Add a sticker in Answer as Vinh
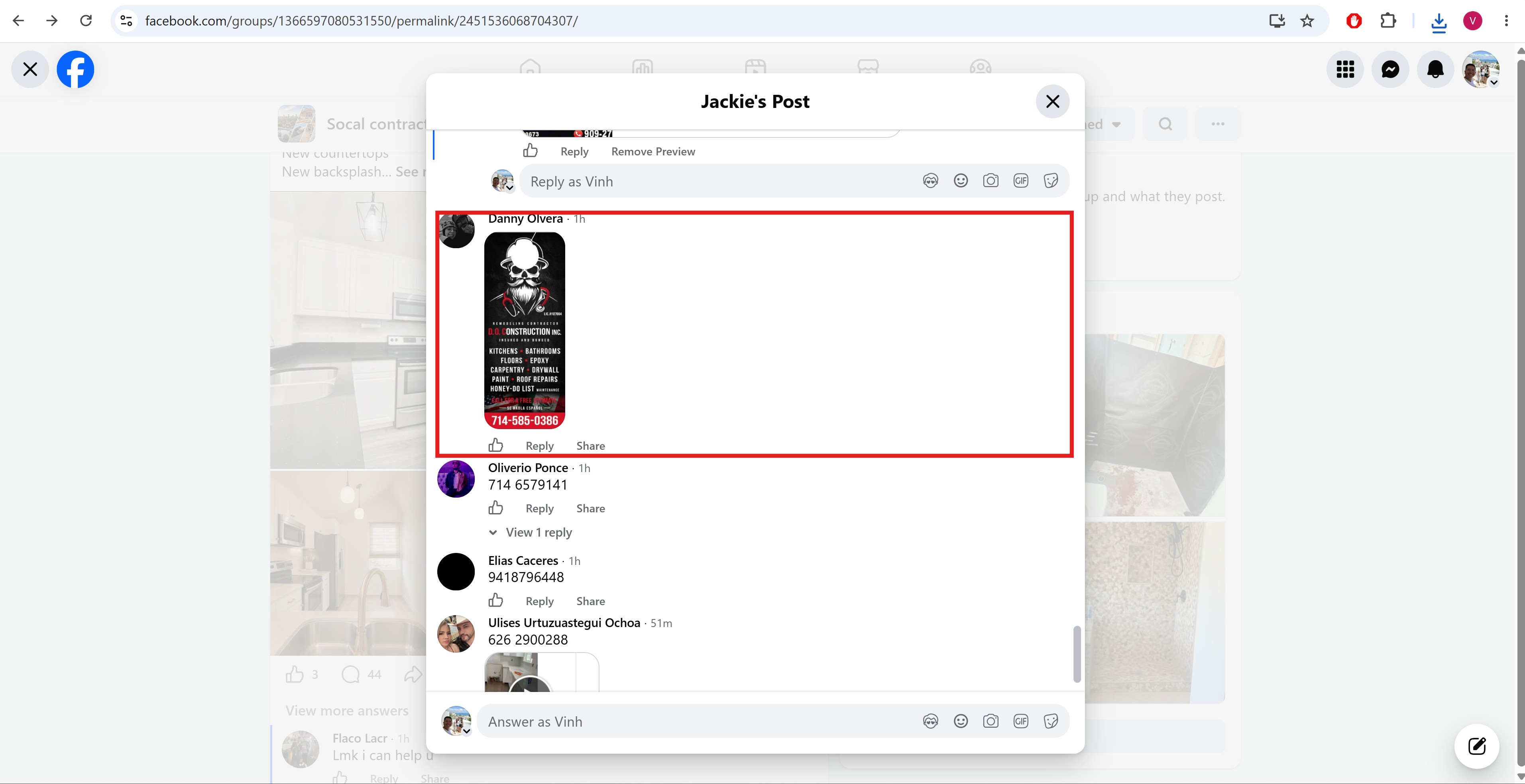The image size is (1525, 784). click(1051, 721)
